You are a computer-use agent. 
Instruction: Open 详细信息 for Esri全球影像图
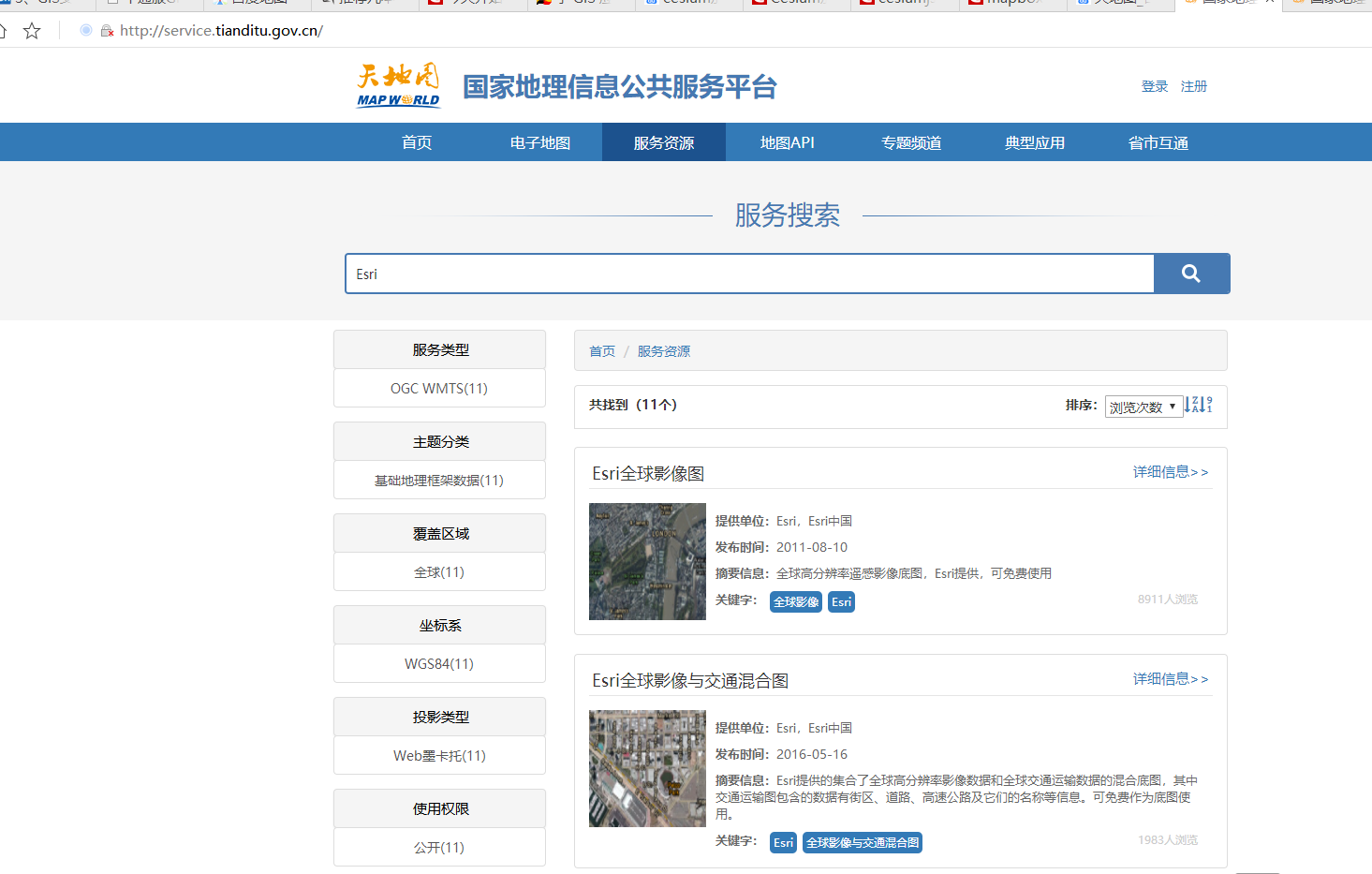(1171, 472)
